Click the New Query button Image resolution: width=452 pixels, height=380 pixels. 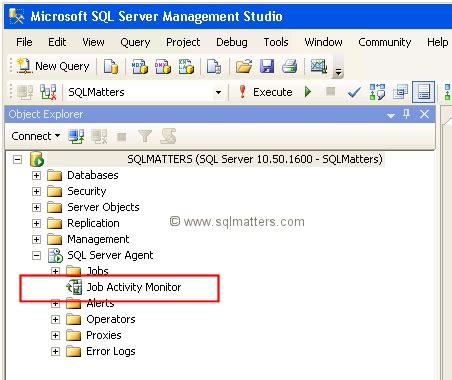(x=53, y=66)
